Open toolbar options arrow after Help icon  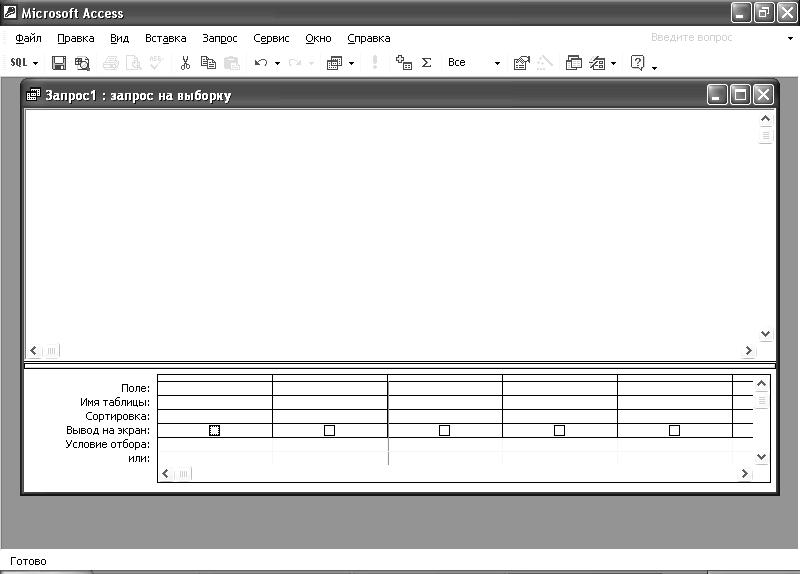(x=654, y=67)
